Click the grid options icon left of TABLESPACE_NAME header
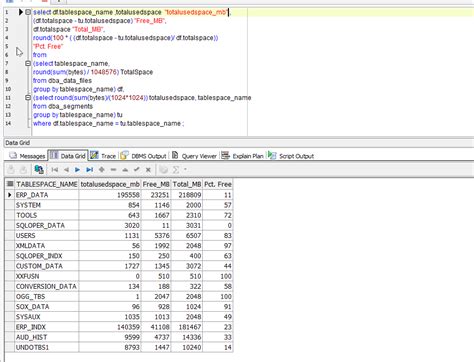 point(10,184)
